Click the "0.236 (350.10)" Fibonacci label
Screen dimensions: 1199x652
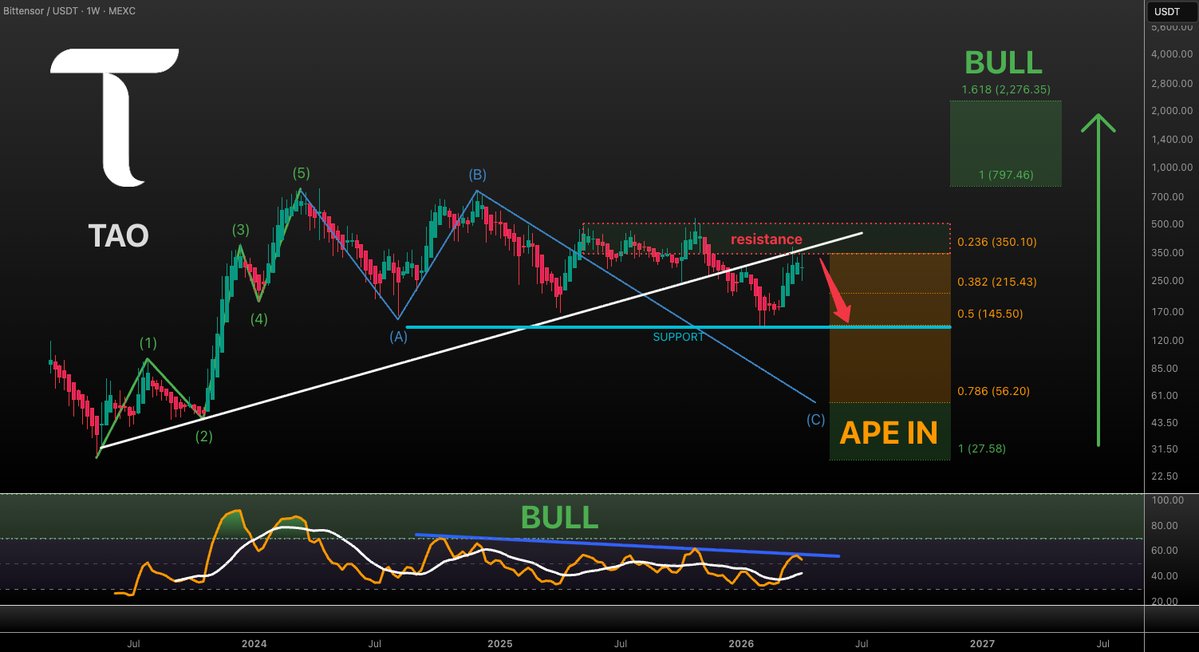(996, 242)
